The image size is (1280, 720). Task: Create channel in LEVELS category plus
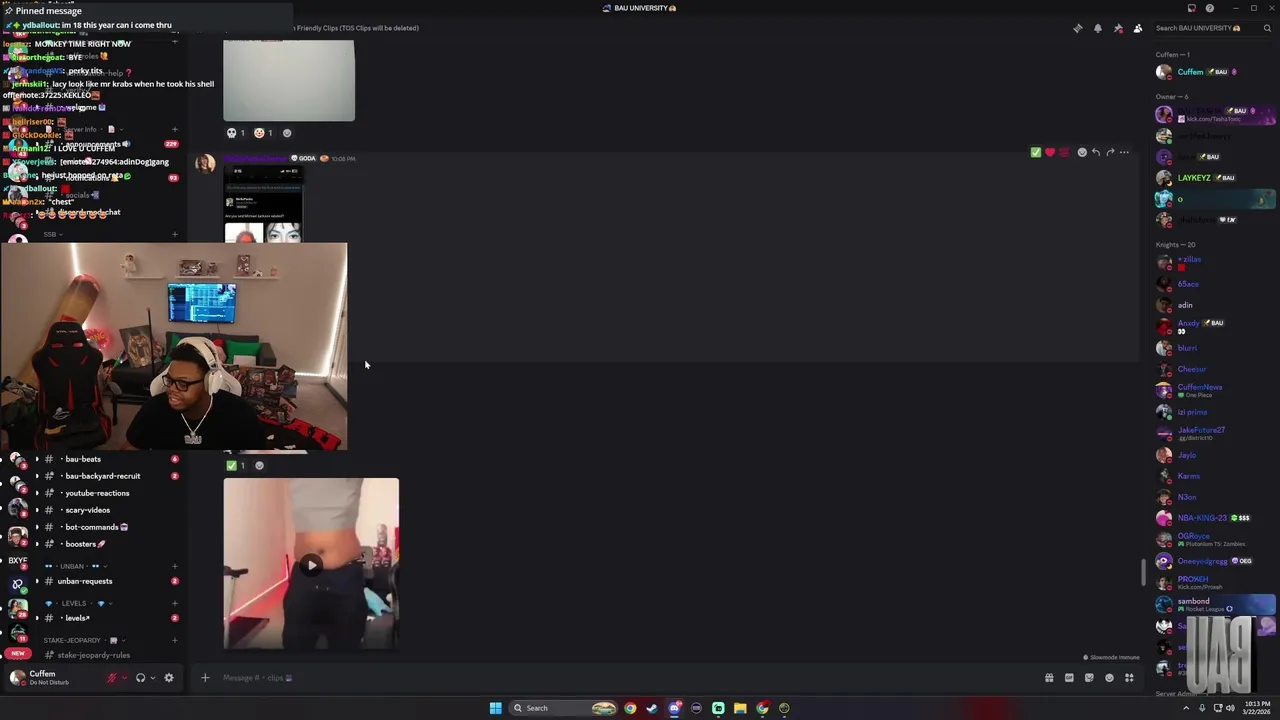175,604
